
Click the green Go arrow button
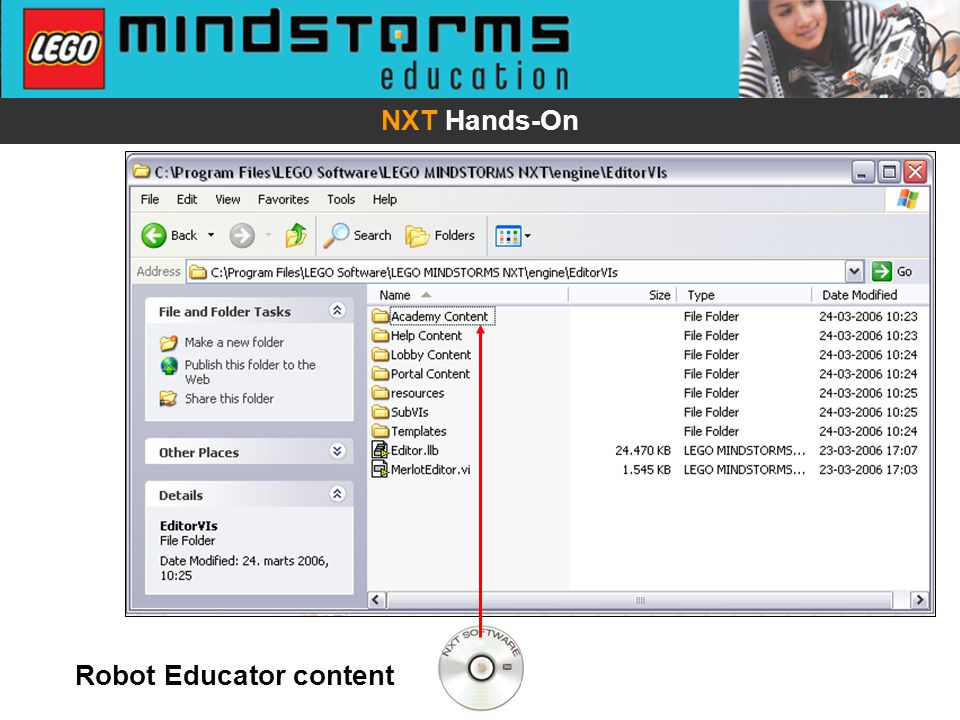(x=882, y=271)
